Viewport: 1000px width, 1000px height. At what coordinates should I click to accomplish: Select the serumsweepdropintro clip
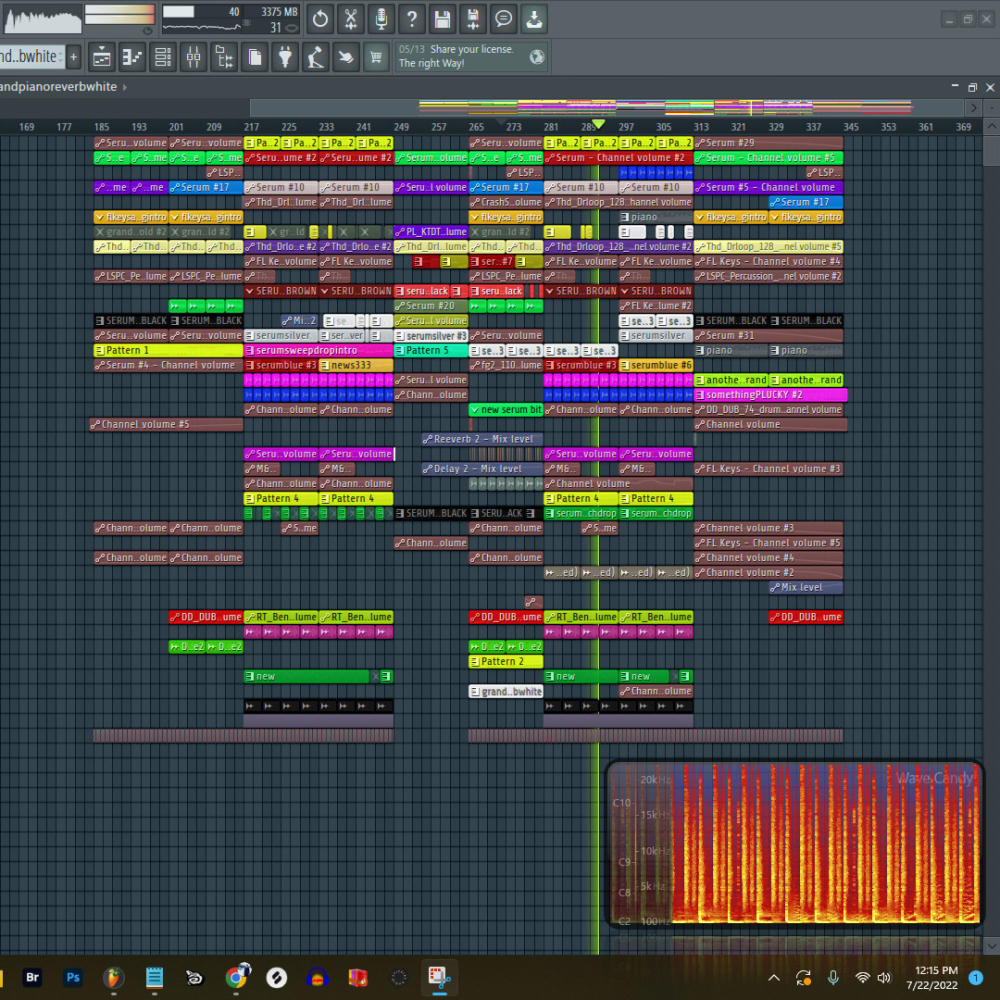[x=318, y=350]
